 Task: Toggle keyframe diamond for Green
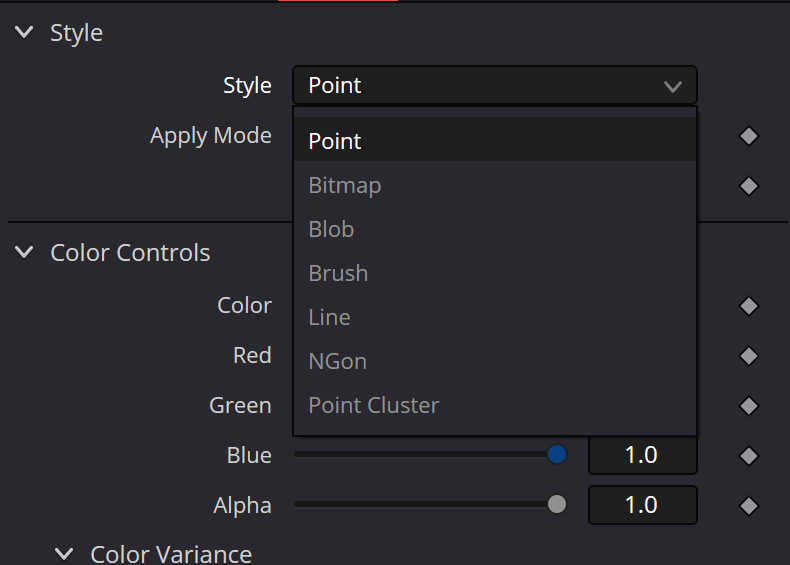tap(749, 406)
